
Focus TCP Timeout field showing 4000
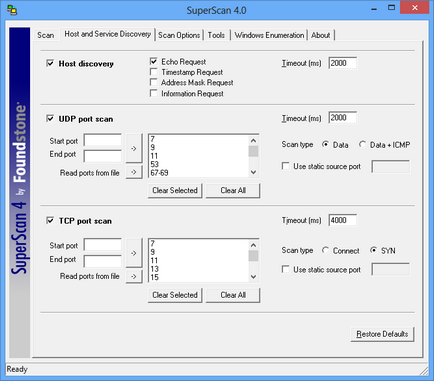click(343, 220)
